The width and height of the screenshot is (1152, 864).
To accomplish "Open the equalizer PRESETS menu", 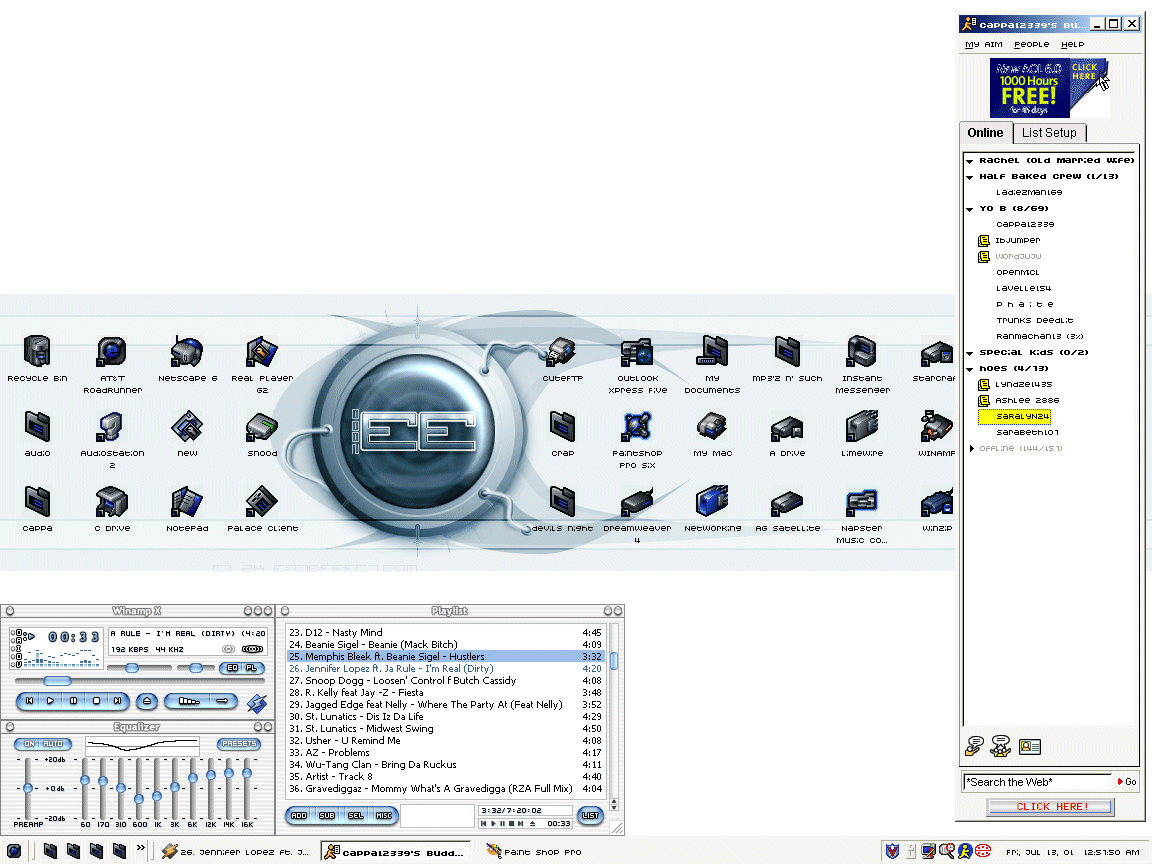I will pyautogui.click(x=239, y=744).
